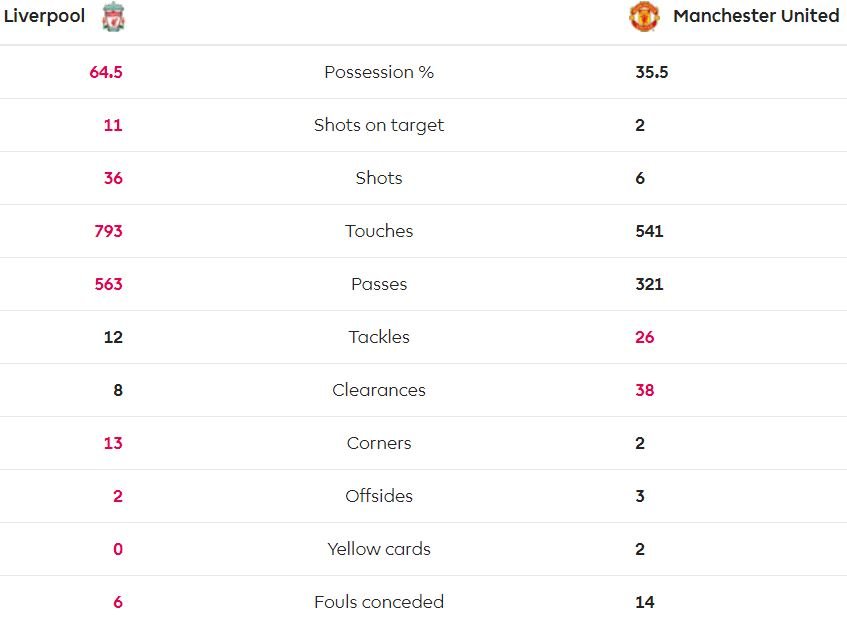Click the Liverpool club crest icon
The width and height of the screenshot is (847, 620).
tap(113, 17)
